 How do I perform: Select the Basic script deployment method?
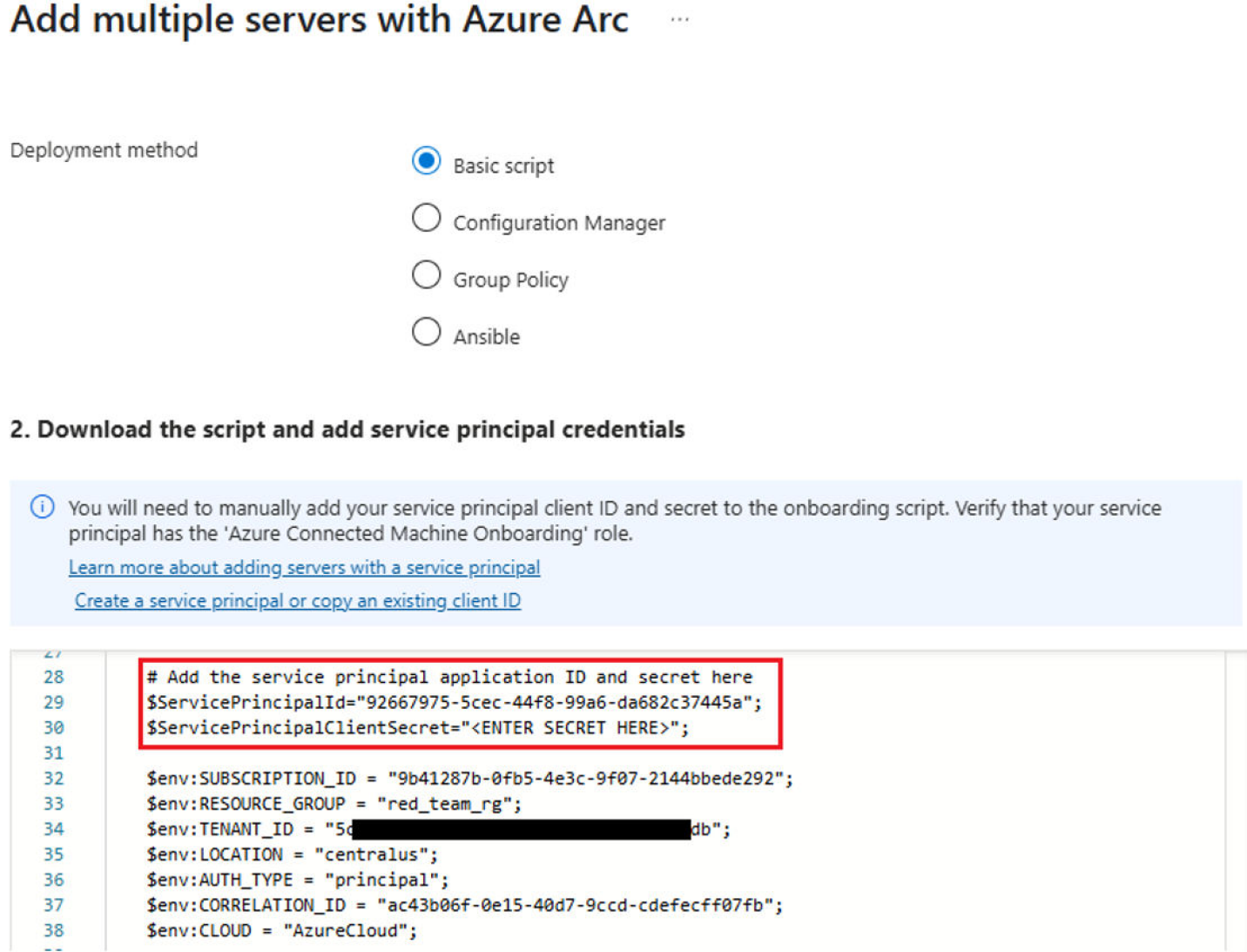coord(426,161)
